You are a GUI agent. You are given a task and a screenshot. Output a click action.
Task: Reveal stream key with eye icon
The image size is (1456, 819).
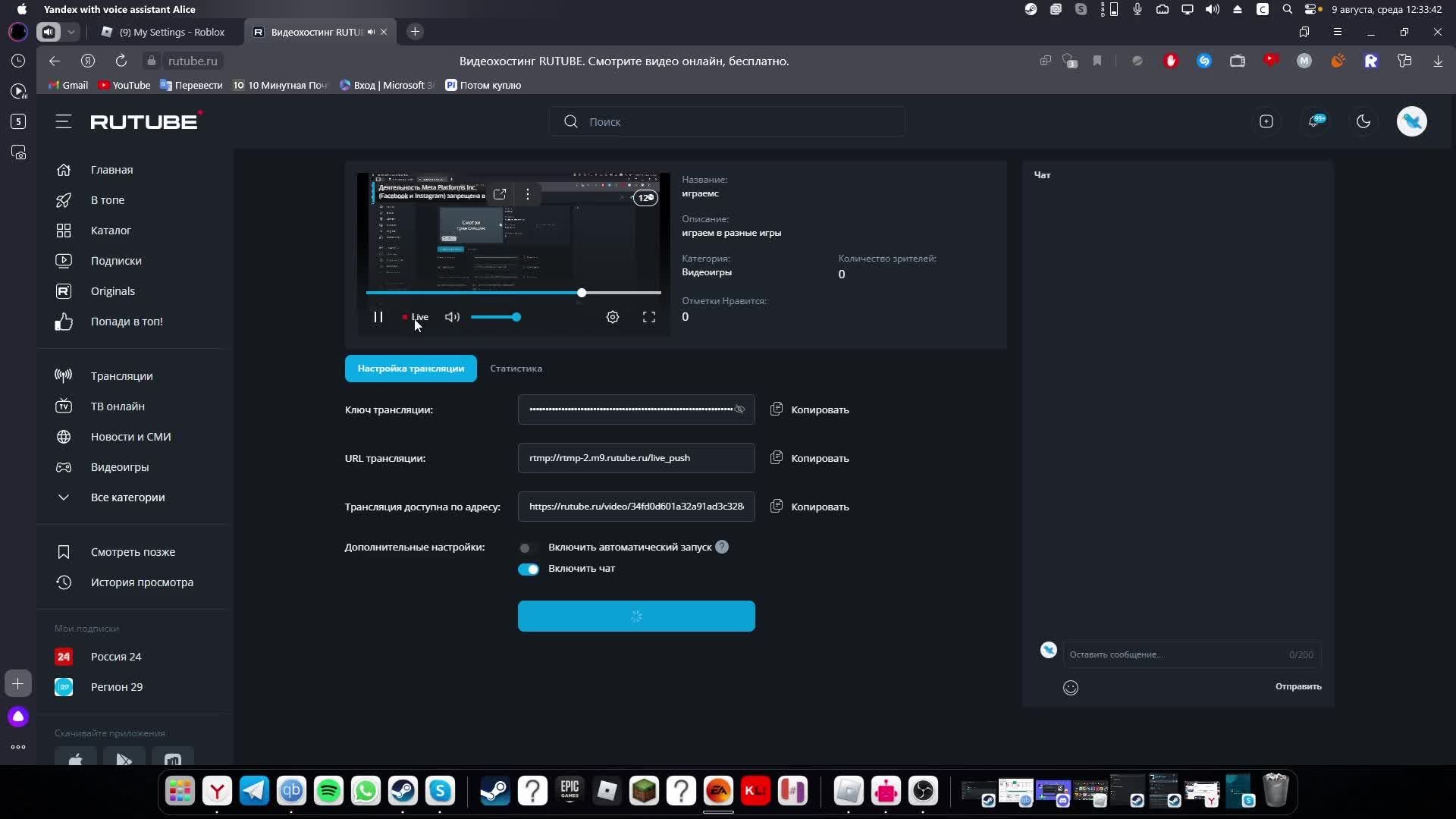pyautogui.click(x=739, y=409)
